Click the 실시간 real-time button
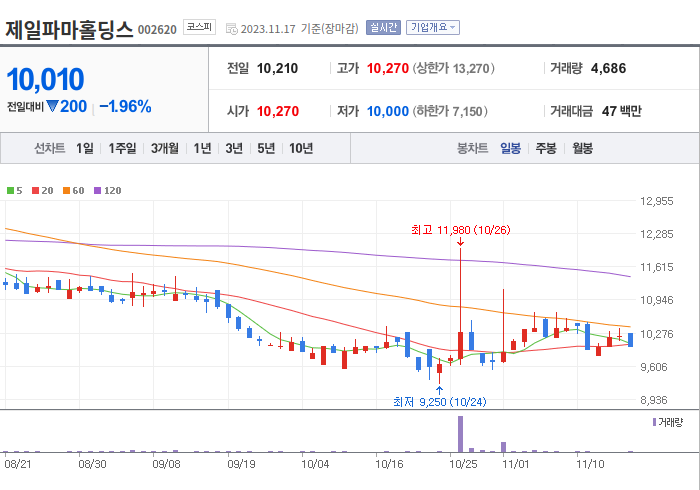Image resolution: width=700 pixels, height=490 pixels. (x=383, y=28)
